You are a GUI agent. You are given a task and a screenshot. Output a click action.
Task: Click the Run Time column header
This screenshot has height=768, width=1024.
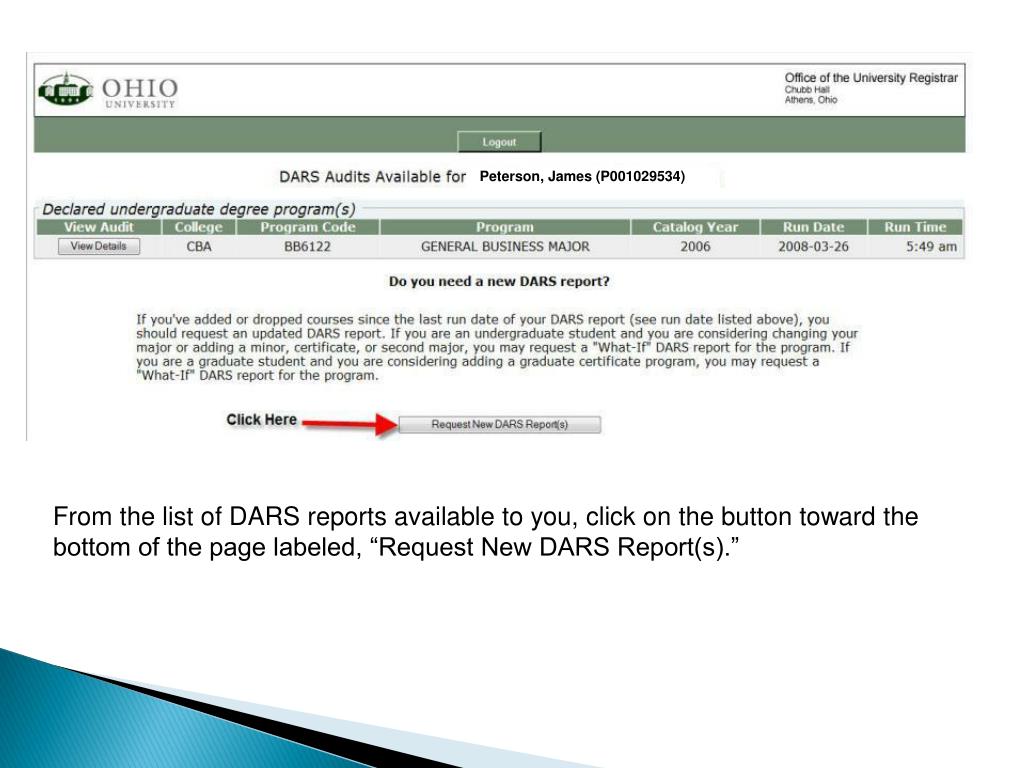click(x=915, y=227)
